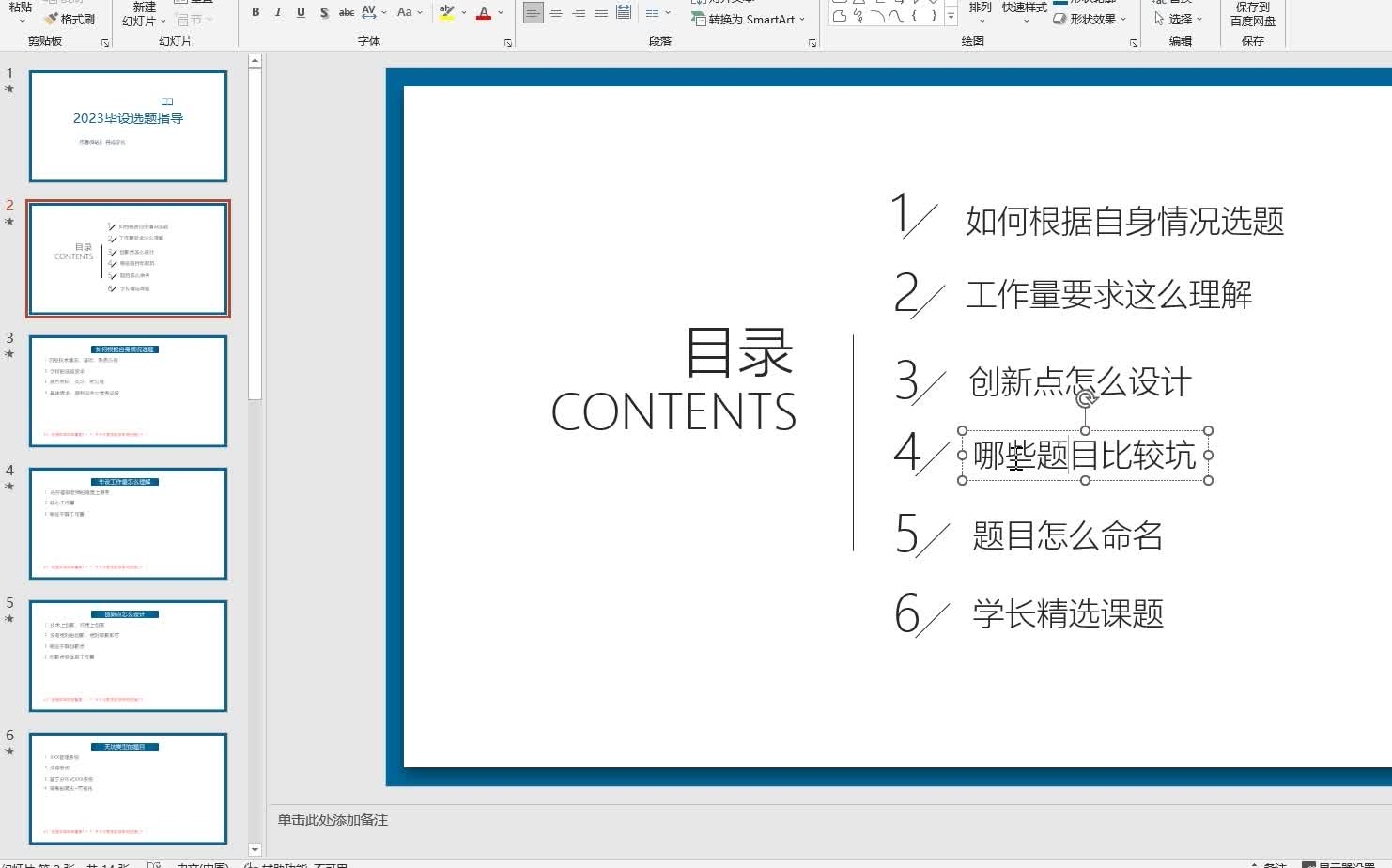The width and height of the screenshot is (1392, 868).
Task: Apply the red font color
Action: tap(484, 12)
